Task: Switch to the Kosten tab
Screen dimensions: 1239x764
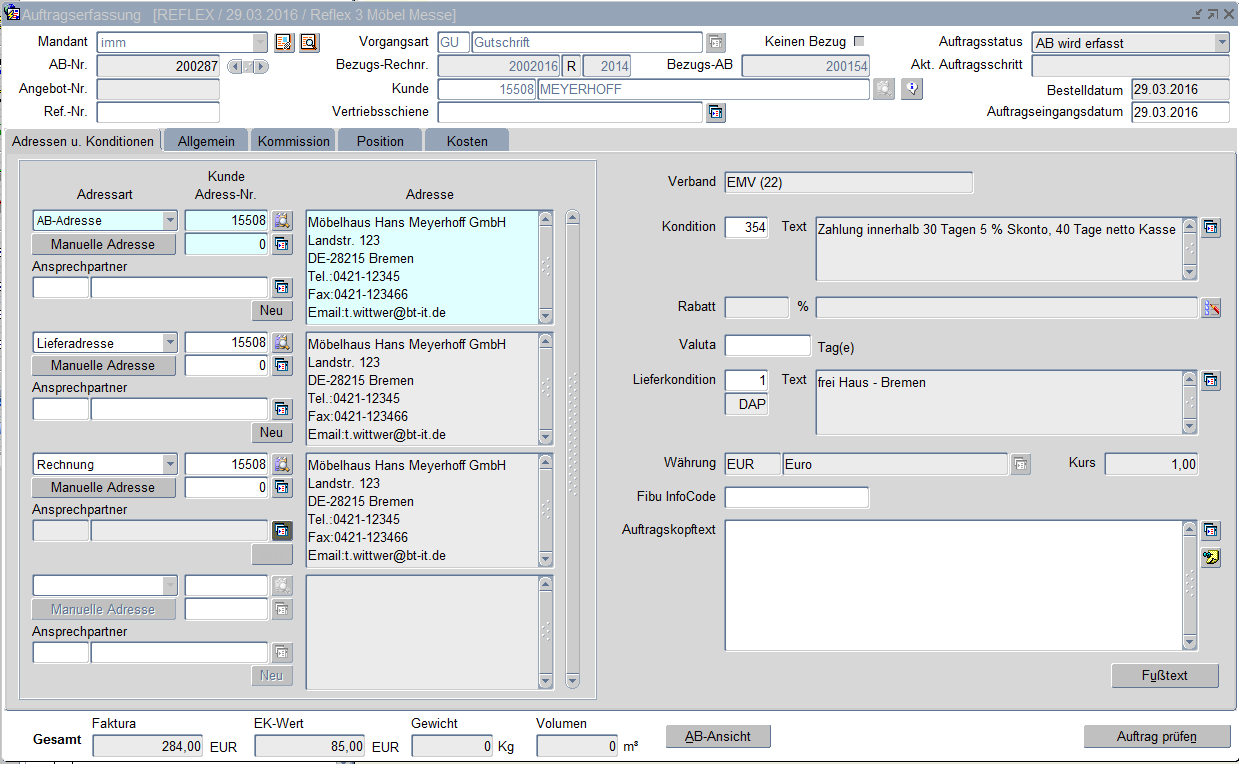Action: (x=467, y=141)
